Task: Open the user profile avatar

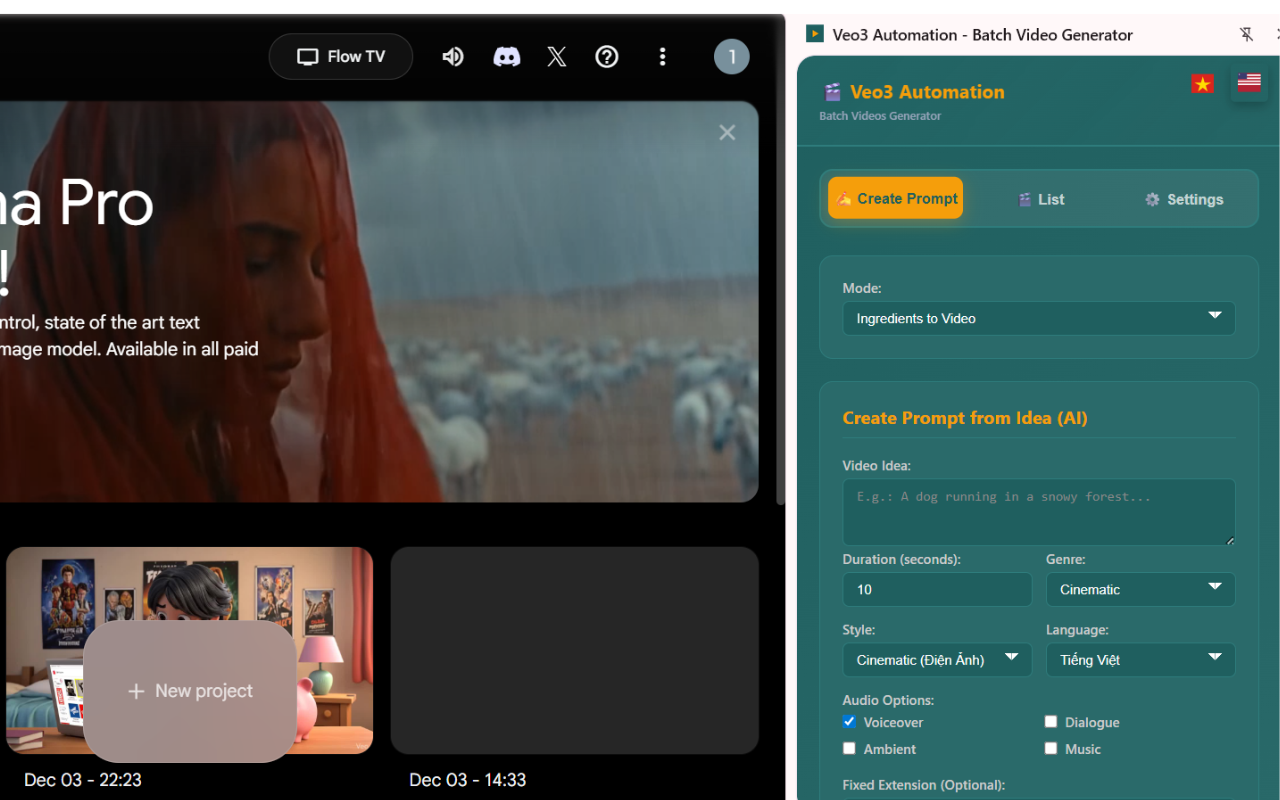Action: pyautogui.click(x=732, y=57)
